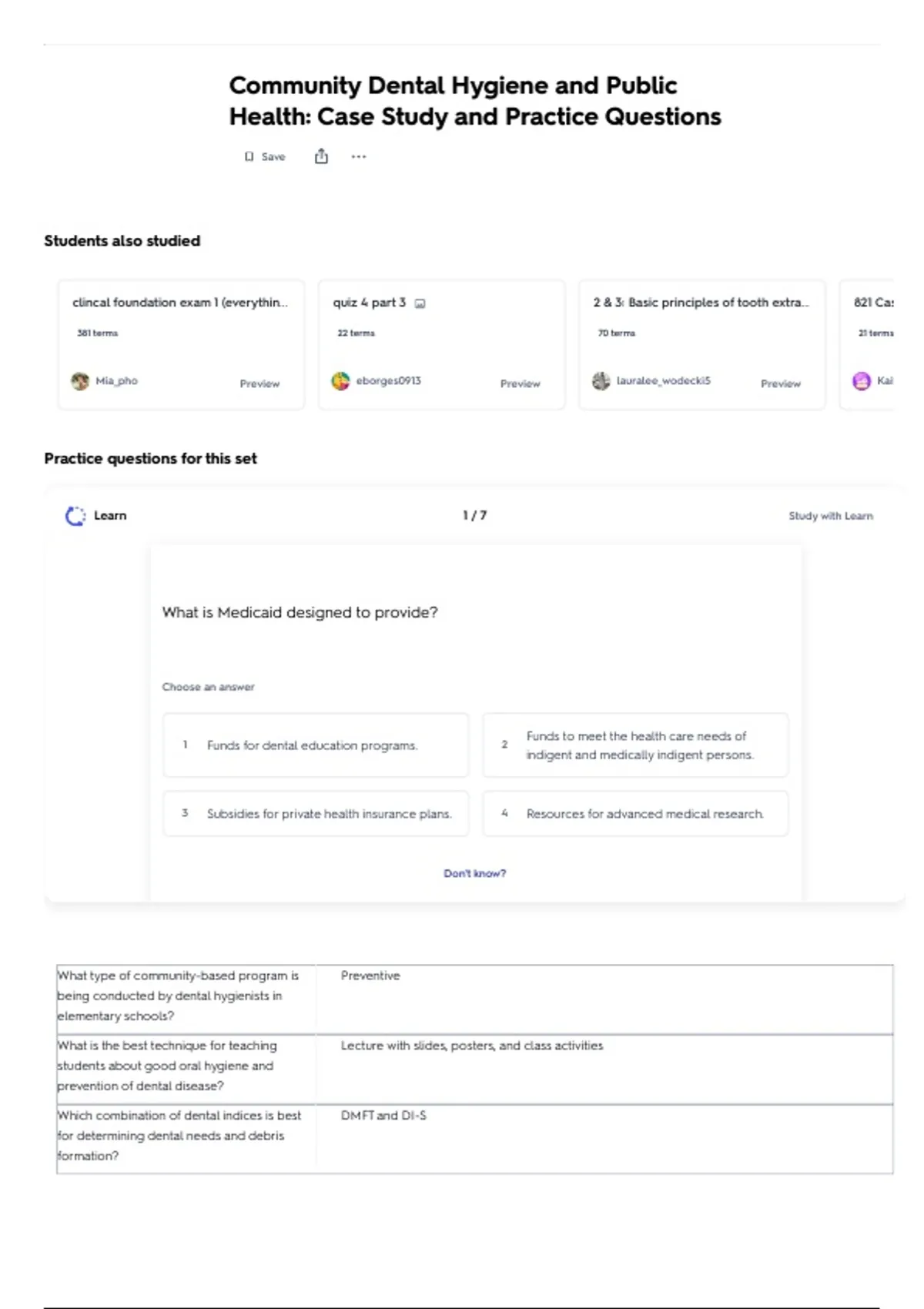The image size is (924, 1309).
Task: Select answer 4: Resources for advanced medical research
Action: coord(635,813)
